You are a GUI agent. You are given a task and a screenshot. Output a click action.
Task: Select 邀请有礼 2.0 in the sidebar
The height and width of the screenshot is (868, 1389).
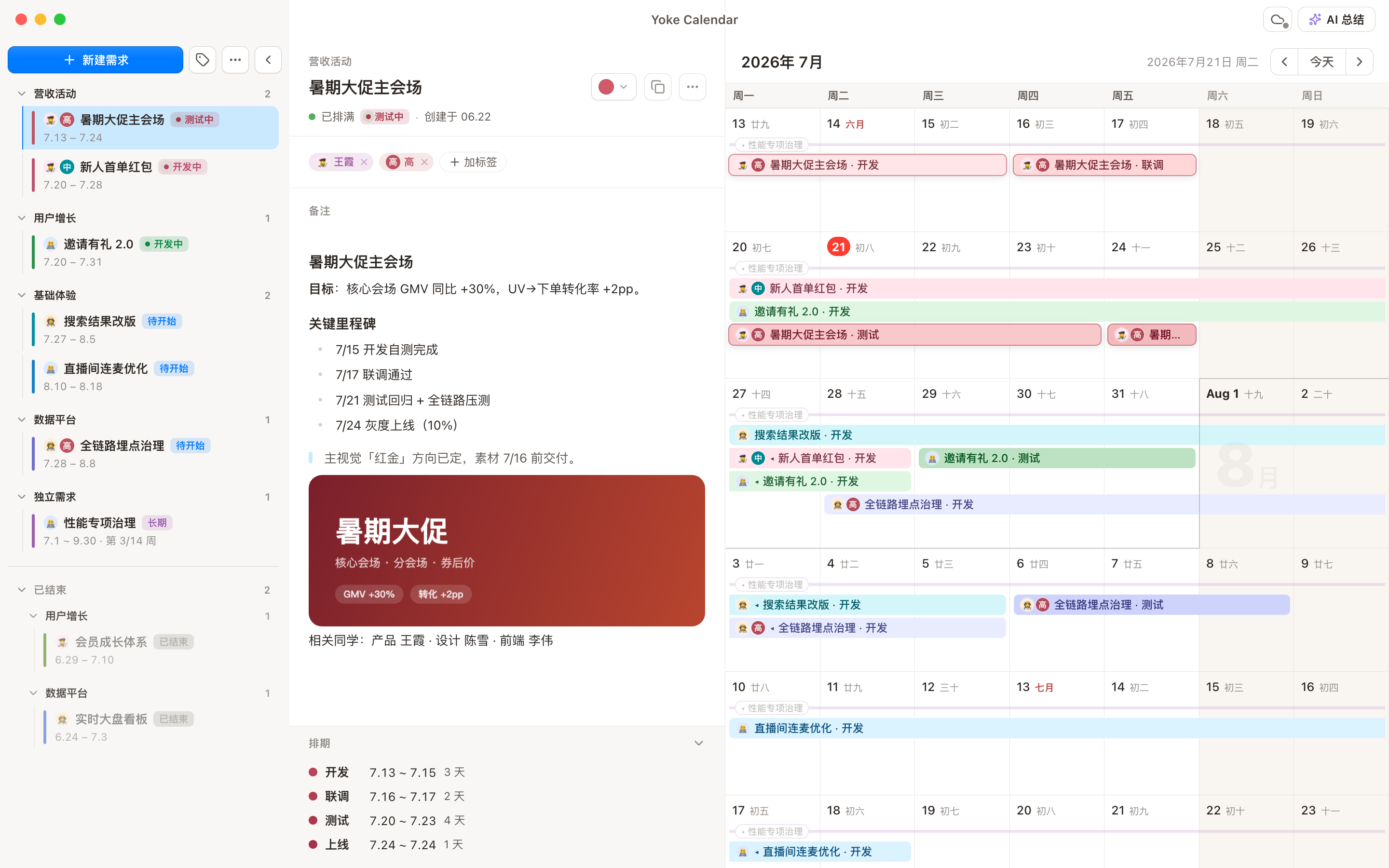coord(151,252)
